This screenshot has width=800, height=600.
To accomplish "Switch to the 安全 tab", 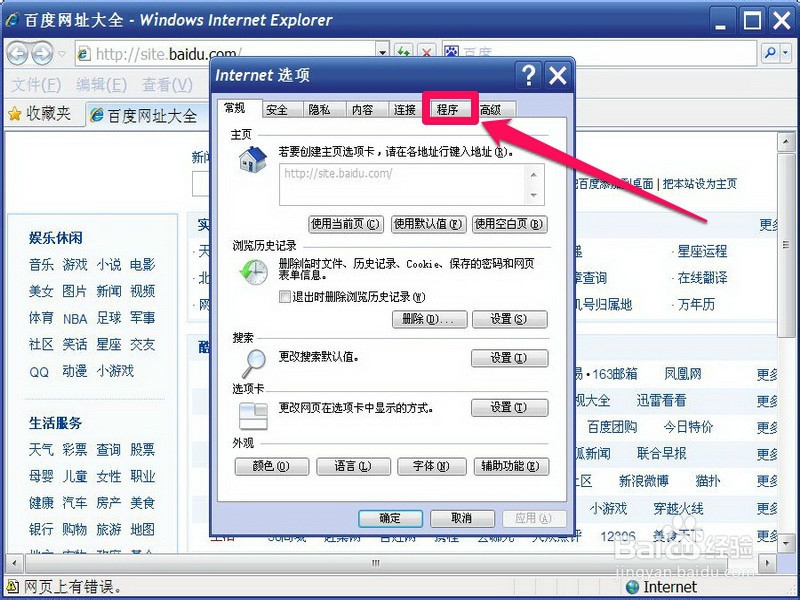I will (x=277, y=110).
